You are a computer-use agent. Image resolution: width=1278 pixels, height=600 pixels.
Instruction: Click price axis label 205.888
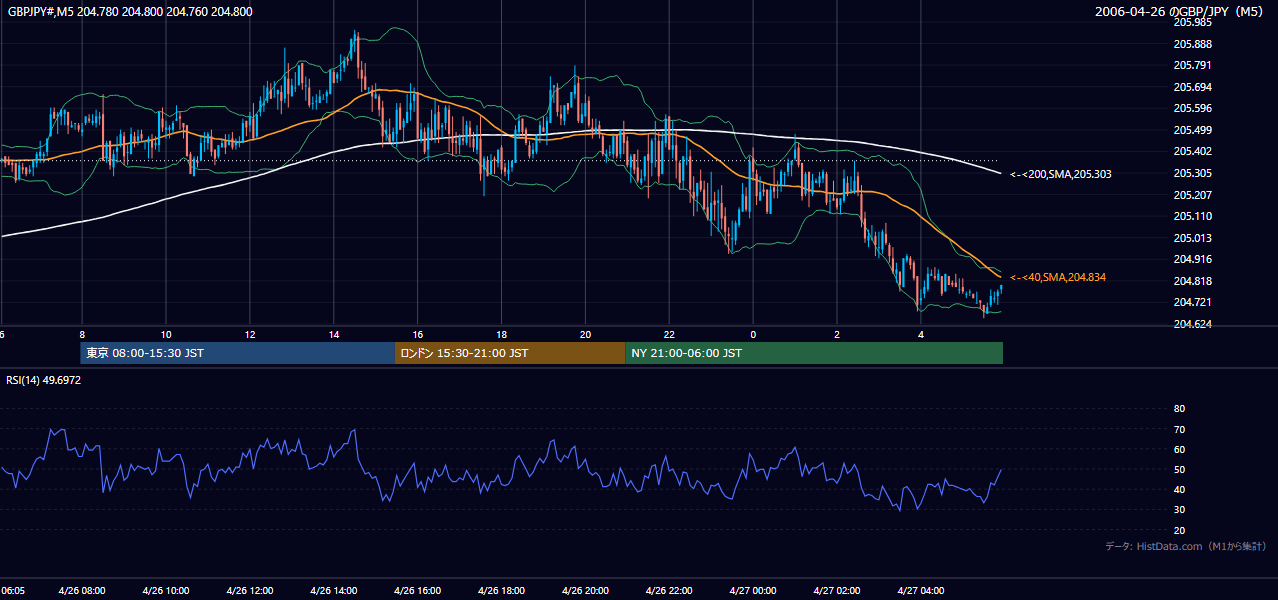[1192, 44]
